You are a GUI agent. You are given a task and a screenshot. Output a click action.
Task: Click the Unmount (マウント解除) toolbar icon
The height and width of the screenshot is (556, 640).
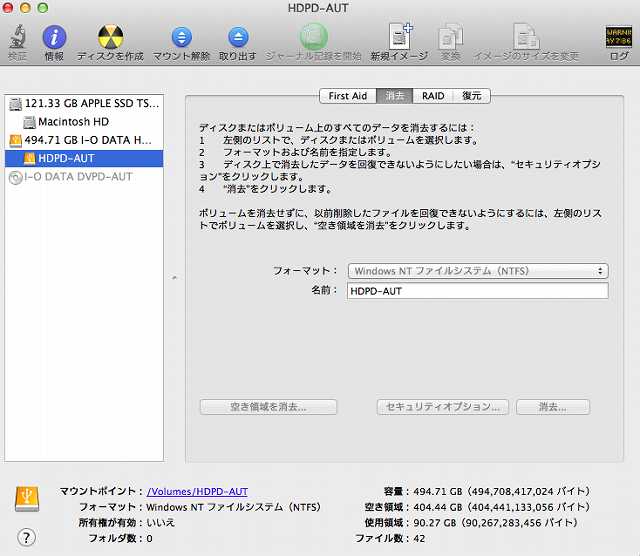[181, 37]
